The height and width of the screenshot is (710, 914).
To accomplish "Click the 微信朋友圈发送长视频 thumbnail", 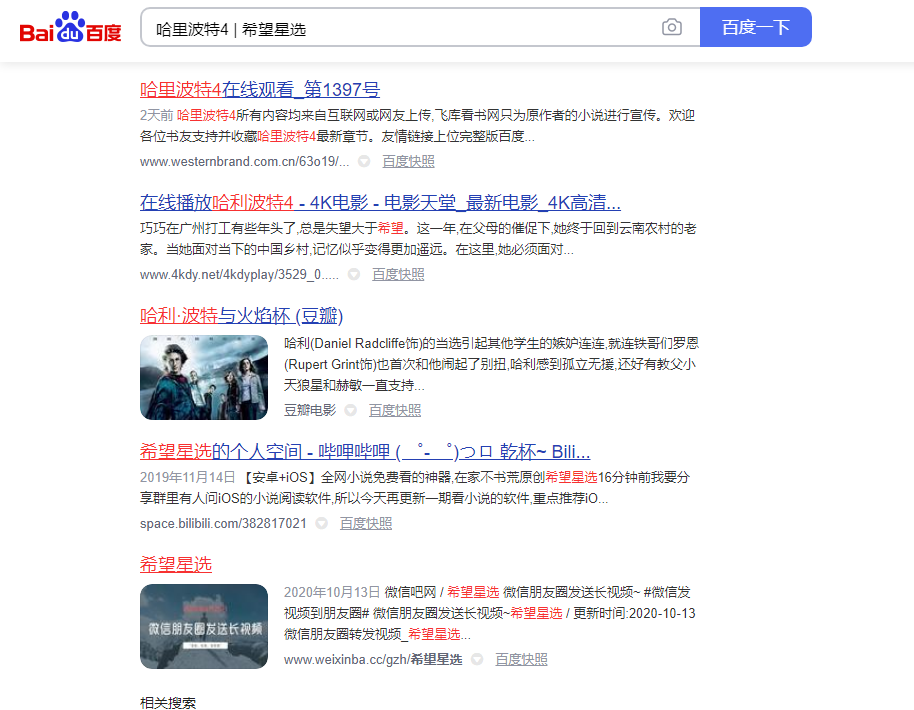I will tap(204, 626).
